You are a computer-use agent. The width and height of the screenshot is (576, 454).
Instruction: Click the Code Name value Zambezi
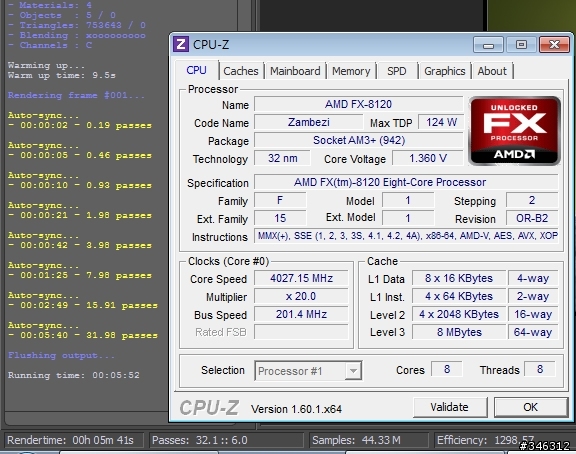click(309, 122)
